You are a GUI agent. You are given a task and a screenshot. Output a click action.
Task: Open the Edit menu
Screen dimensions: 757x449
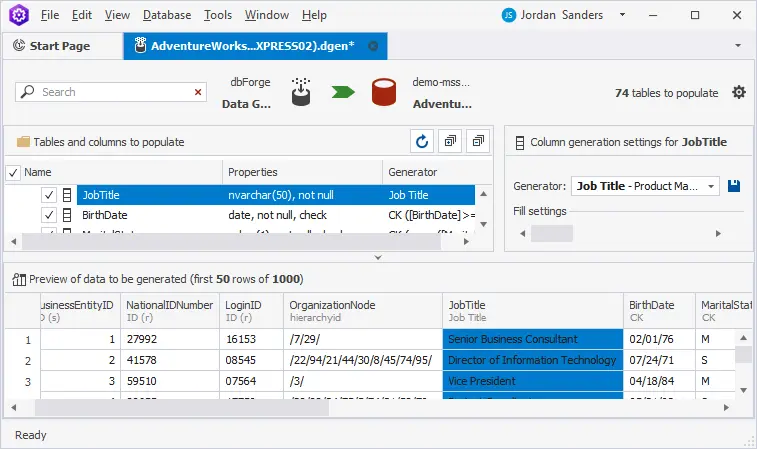pos(82,15)
